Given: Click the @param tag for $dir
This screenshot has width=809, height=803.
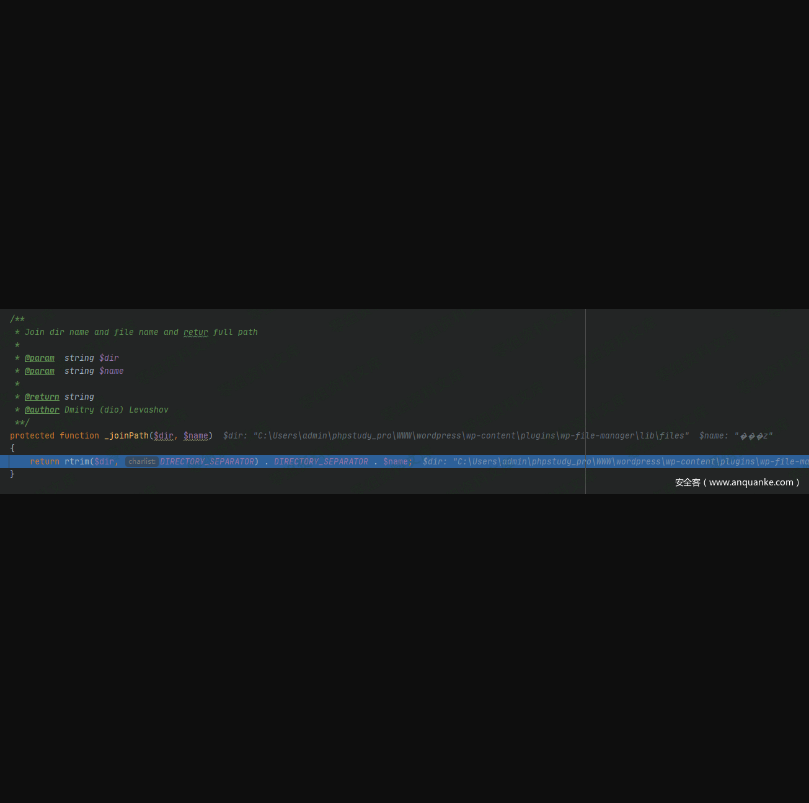Looking at the screenshot, I should [40, 358].
